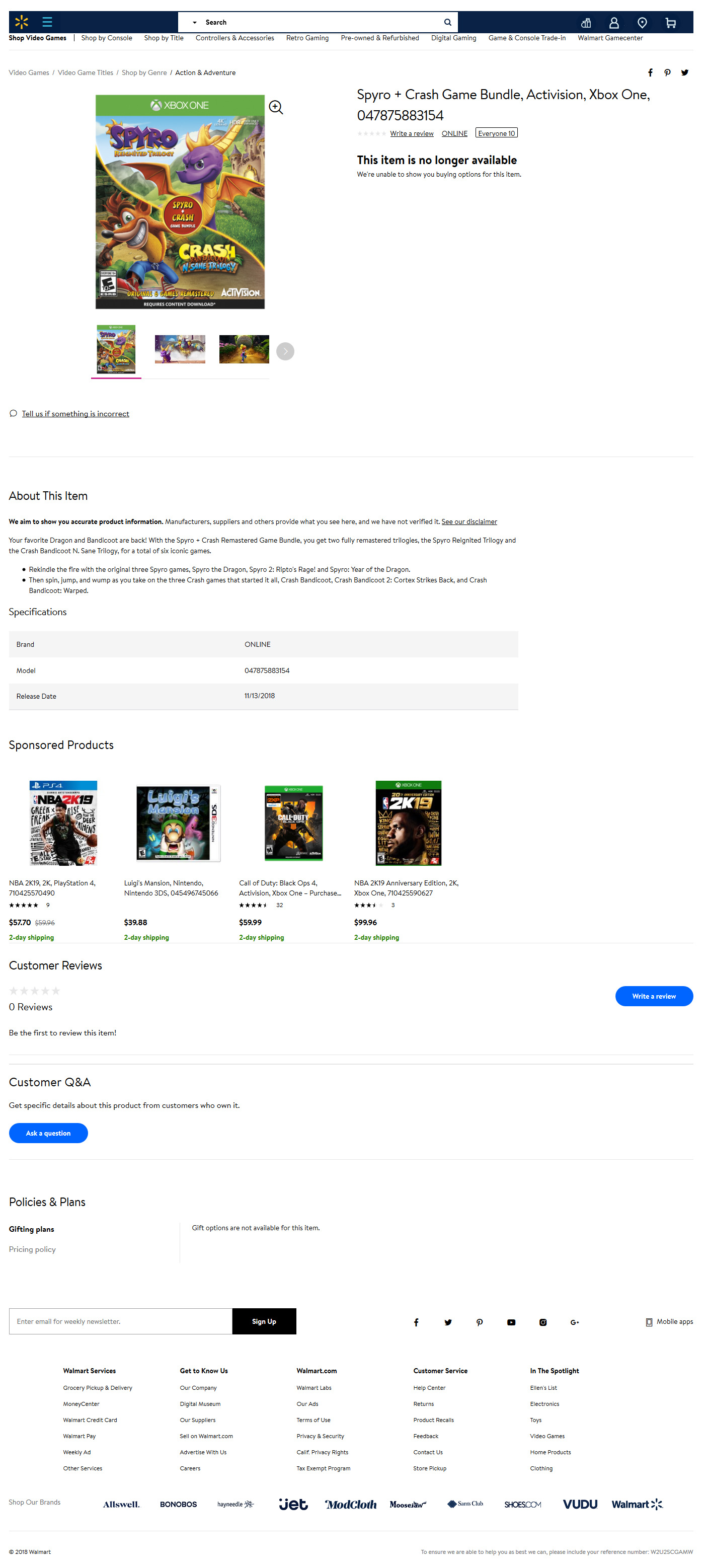Show next product thumbnails with the arrow
The image size is (706, 1568).
(285, 351)
